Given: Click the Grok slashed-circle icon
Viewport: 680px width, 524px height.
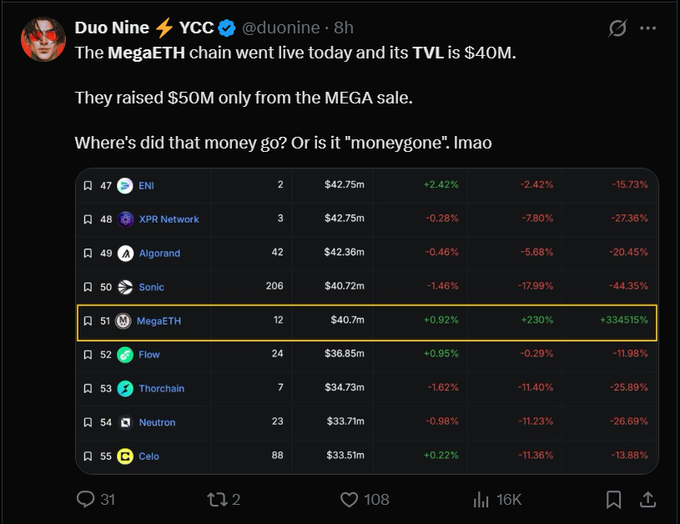Looking at the screenshot, I should [617, 28].
